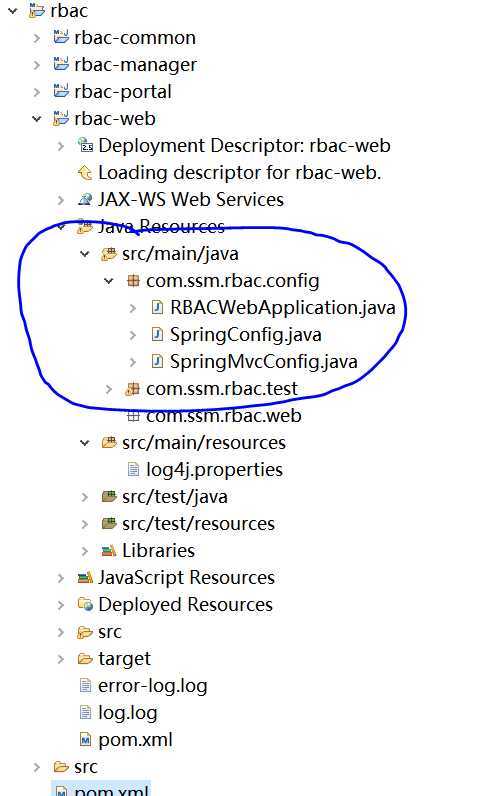Image resolution: width=478 pixels, height=796 pixels.
Task: Select the rbac-manager project label
Action: 135,64
